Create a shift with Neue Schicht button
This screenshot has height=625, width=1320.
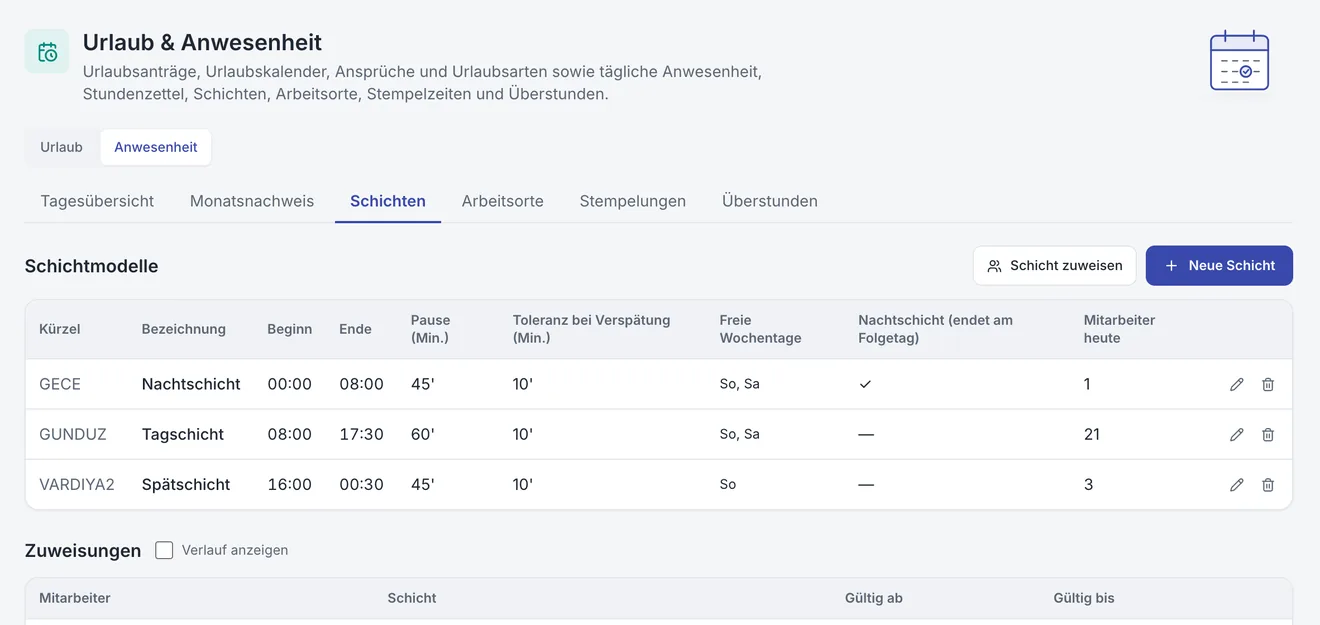pos(1219,266)
